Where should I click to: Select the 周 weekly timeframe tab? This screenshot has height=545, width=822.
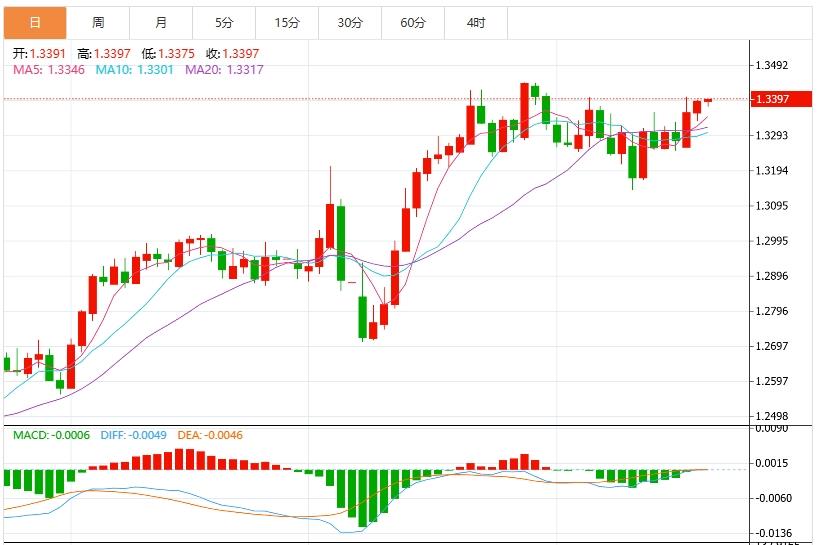[x=98, y=22]
